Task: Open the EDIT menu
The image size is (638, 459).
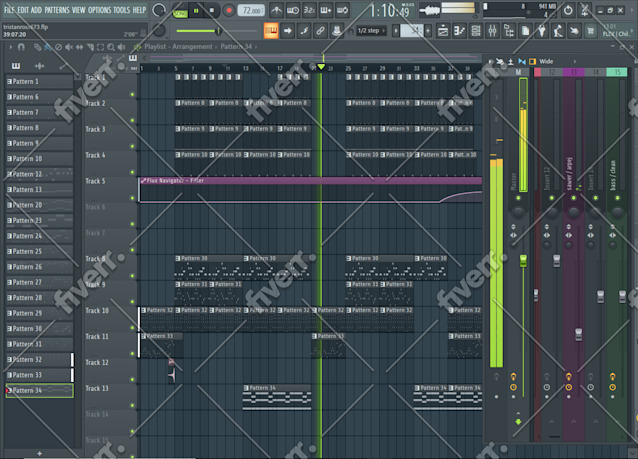Action: [23, 10]
